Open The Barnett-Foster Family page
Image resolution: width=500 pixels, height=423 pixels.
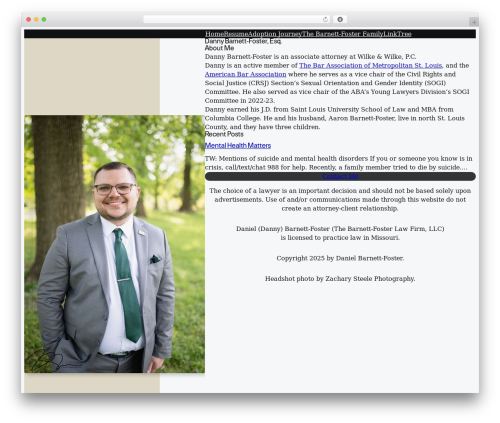[x=342, y=34]
